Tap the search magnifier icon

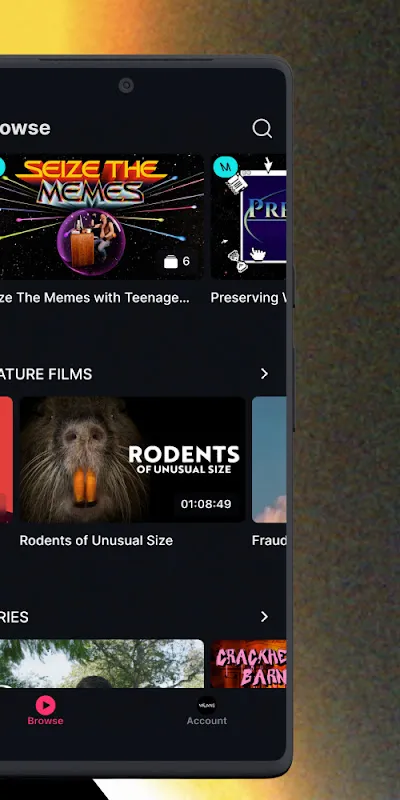tap(262, 129)
